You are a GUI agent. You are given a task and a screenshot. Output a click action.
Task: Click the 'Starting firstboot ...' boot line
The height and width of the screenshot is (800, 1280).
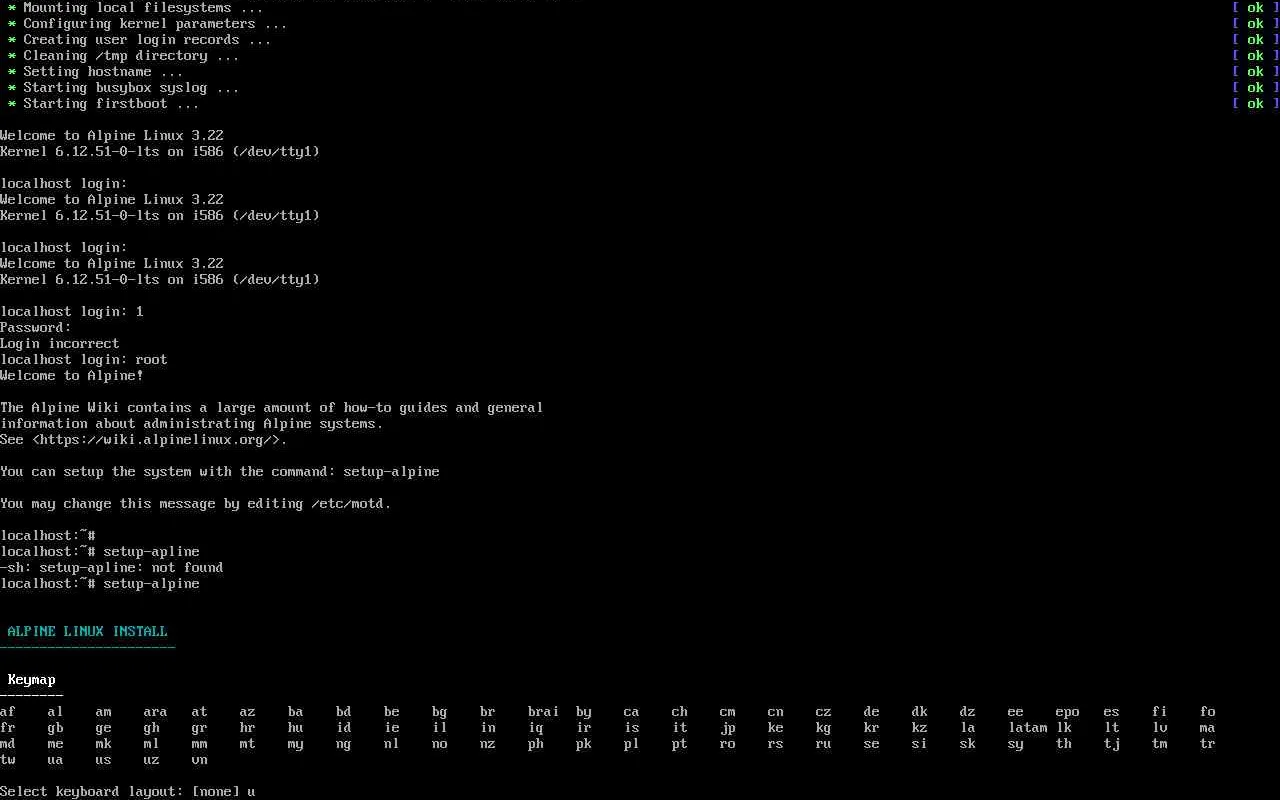click(104, 103)
